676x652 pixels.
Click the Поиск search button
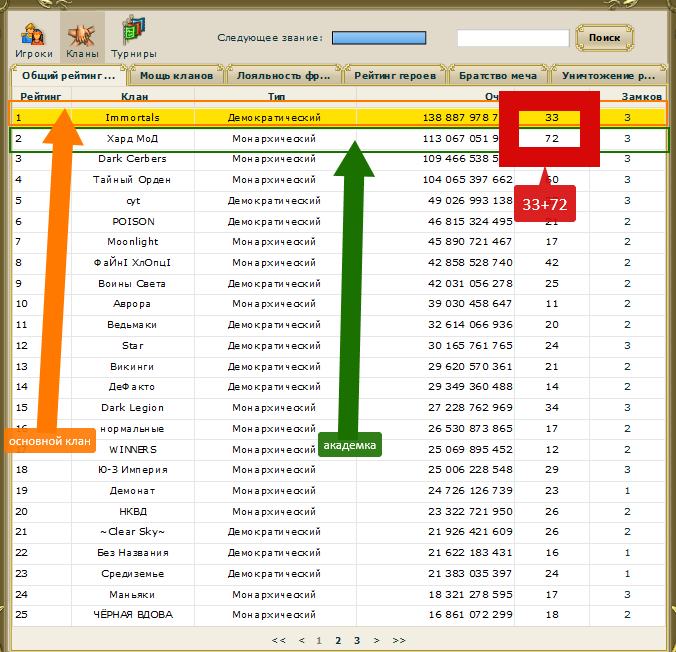pyautogui.click(x=604, y=38)
